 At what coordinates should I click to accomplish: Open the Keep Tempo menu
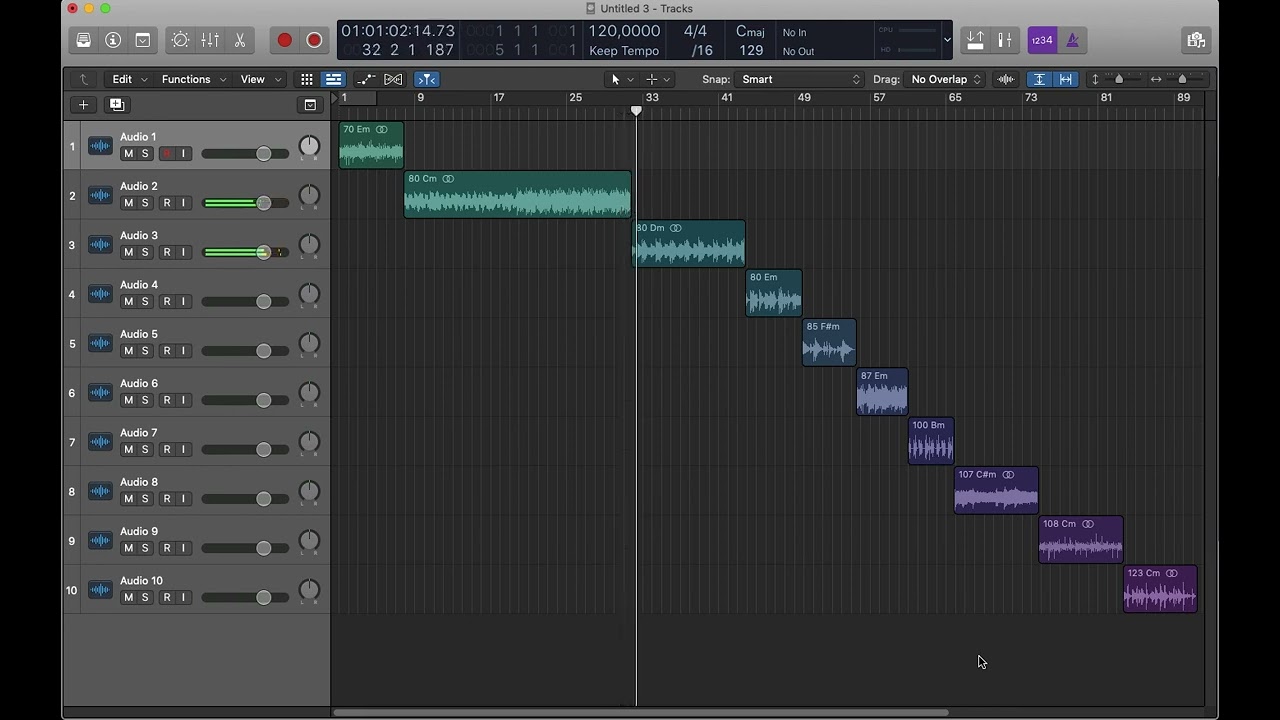coord(624,50)
